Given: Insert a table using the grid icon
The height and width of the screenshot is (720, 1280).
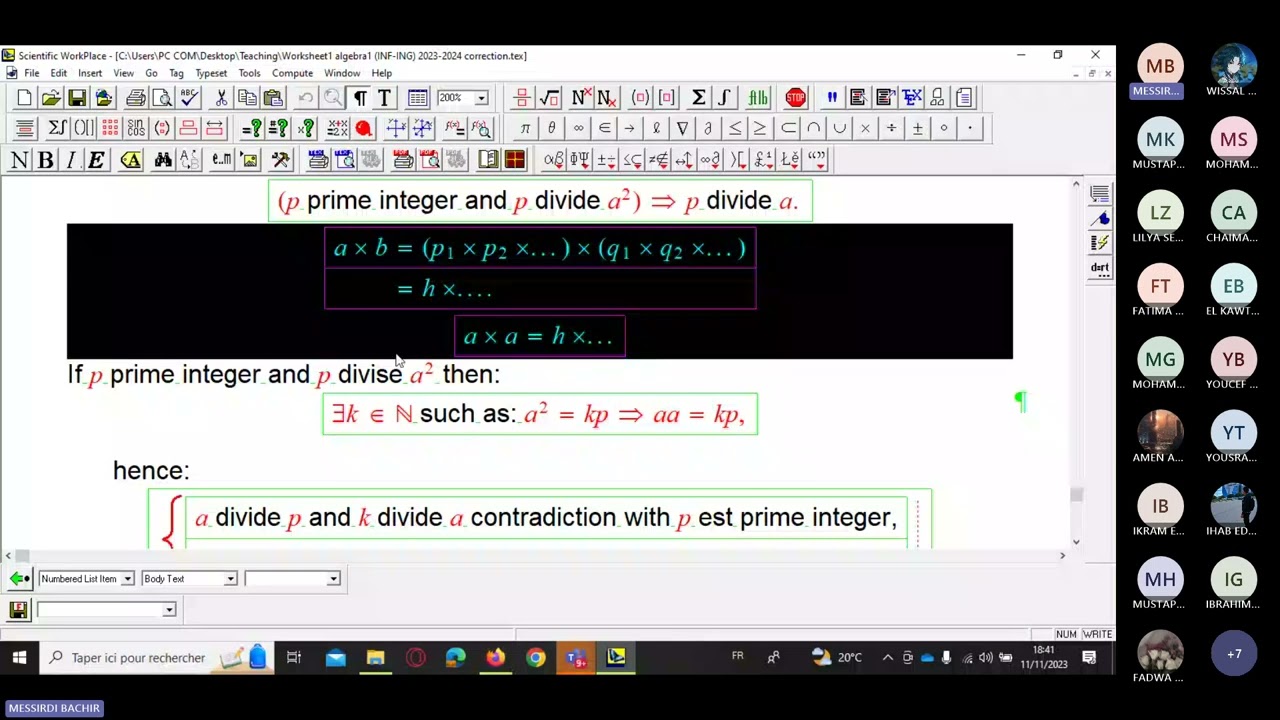Looking at the screenshot, I should [x=417, y=98].
